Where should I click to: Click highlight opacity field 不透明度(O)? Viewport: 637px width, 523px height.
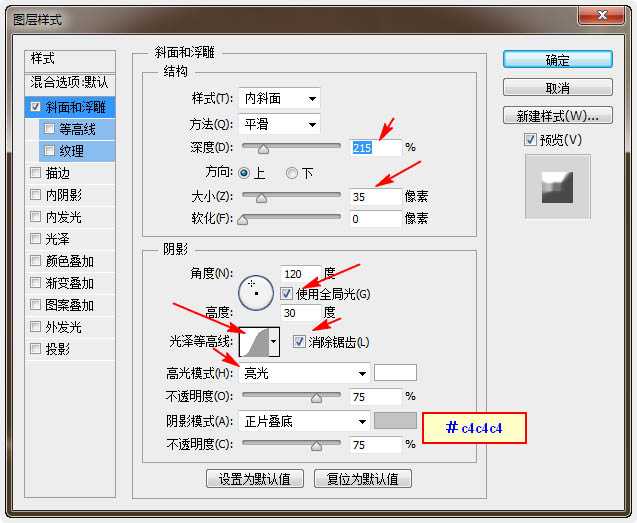375,397
